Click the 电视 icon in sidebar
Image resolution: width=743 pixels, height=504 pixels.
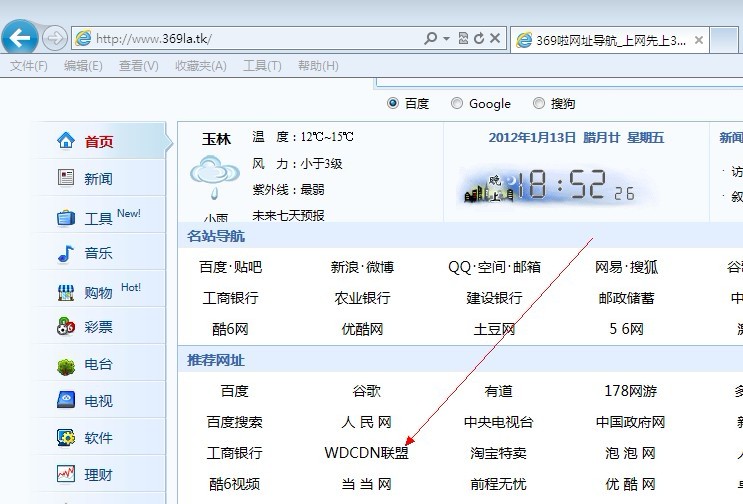click(x=66, y=400)
